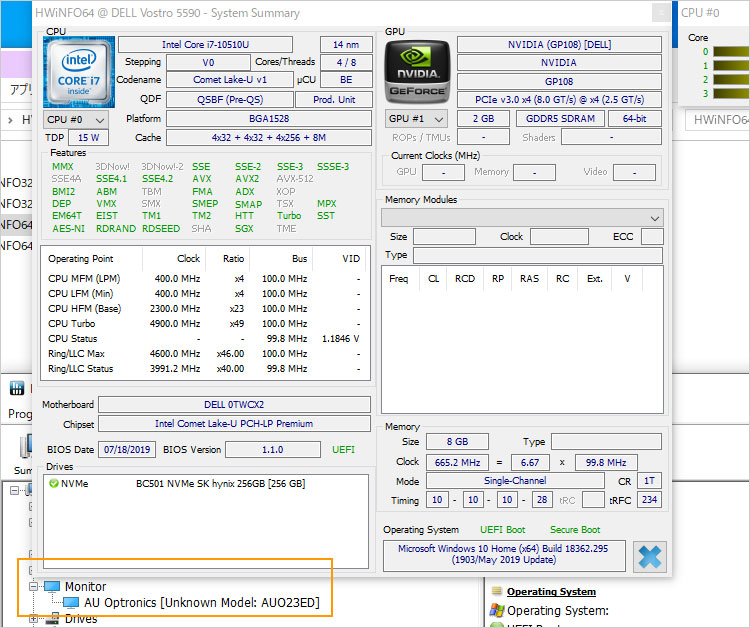Screen dimensions: 750x628
Task: Click the cache 4x32 + 4x32 + 4x256 + 8M field
Action: click(269, 138)
